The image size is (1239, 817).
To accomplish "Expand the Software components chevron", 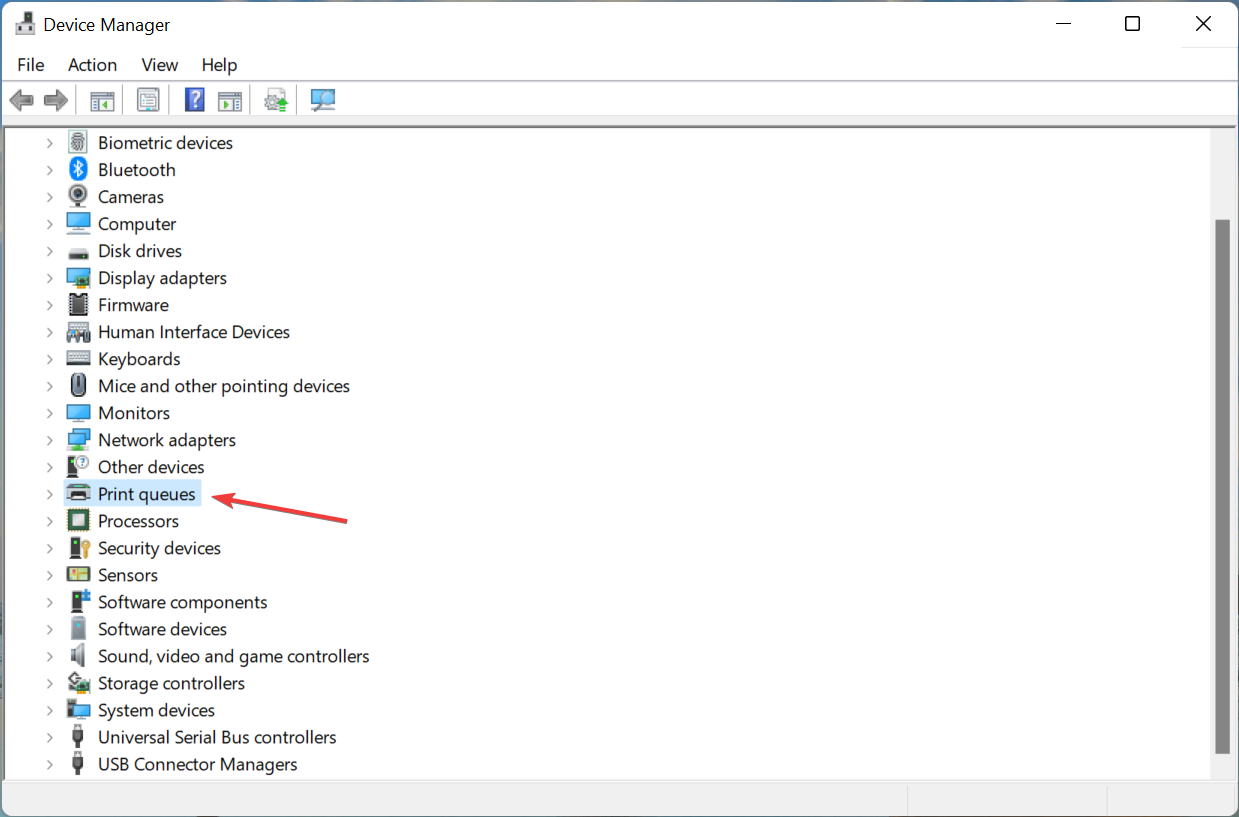I will [49, 602].
